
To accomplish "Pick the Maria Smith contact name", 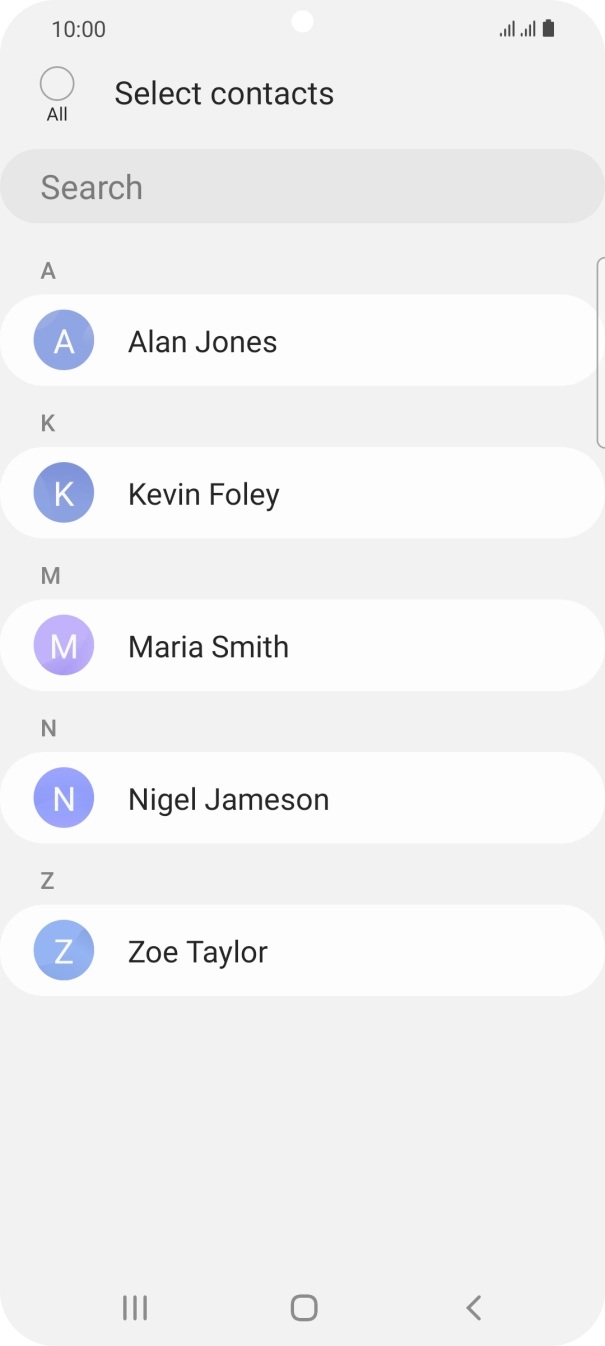I will click(208, 647).
